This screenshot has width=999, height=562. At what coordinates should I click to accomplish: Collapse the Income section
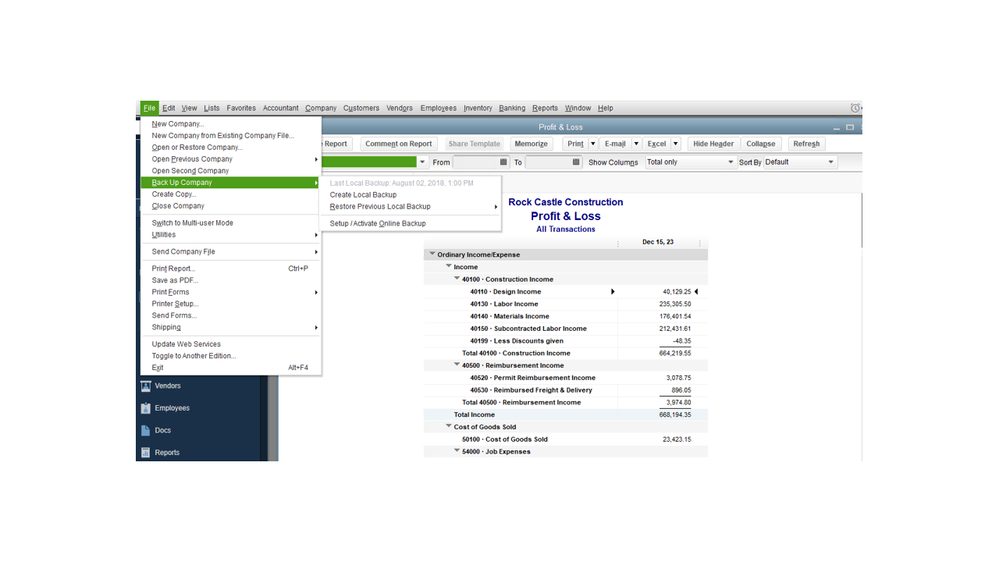449,266
